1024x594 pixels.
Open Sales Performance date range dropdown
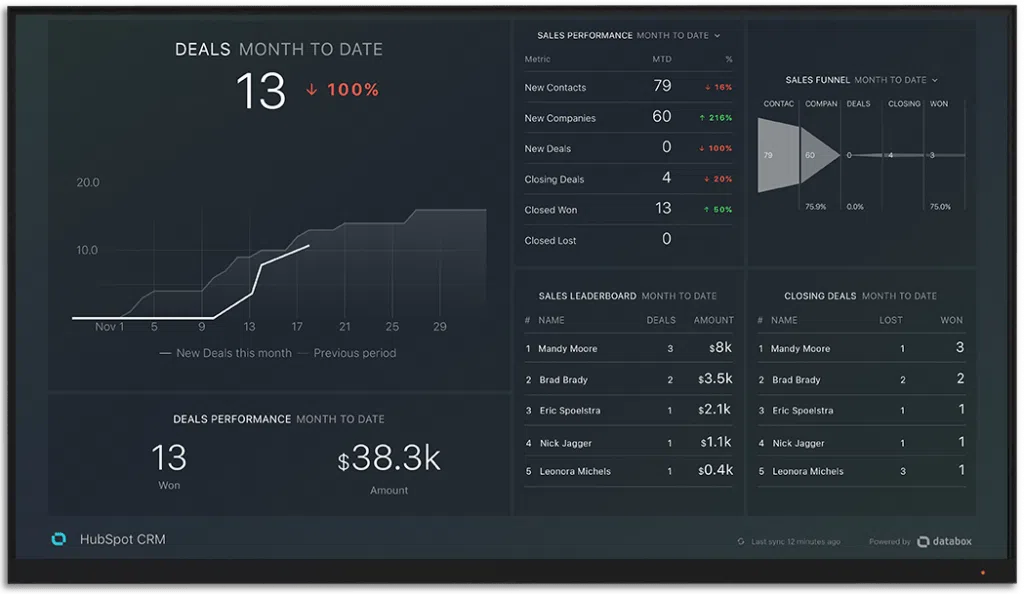point(717,36)
